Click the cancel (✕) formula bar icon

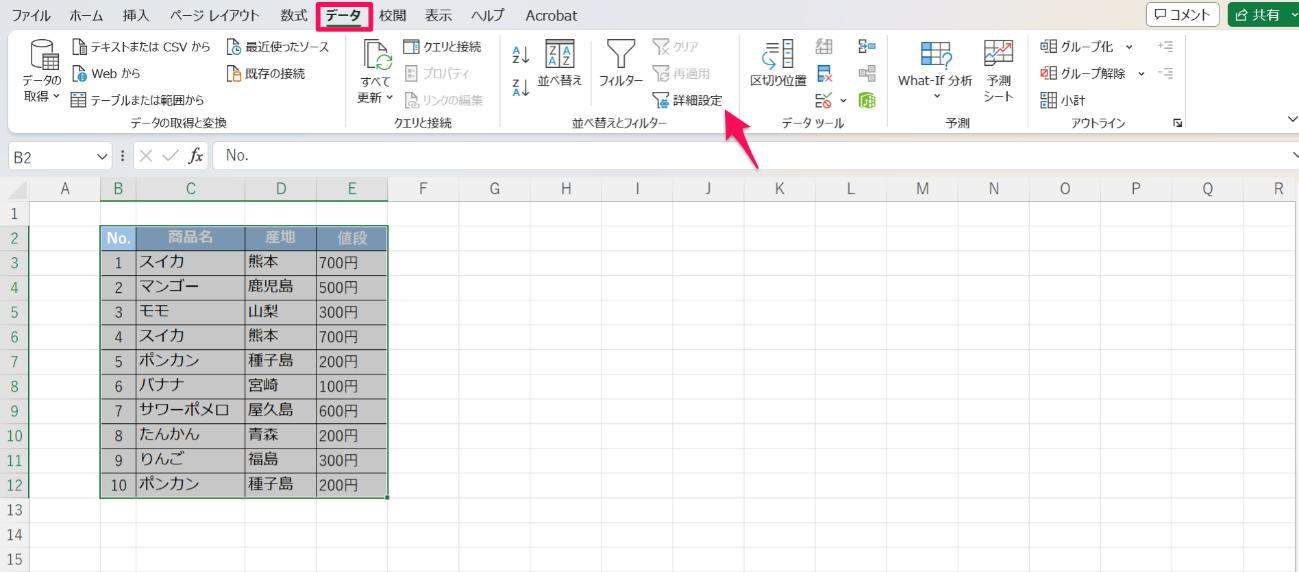(146, 155)
